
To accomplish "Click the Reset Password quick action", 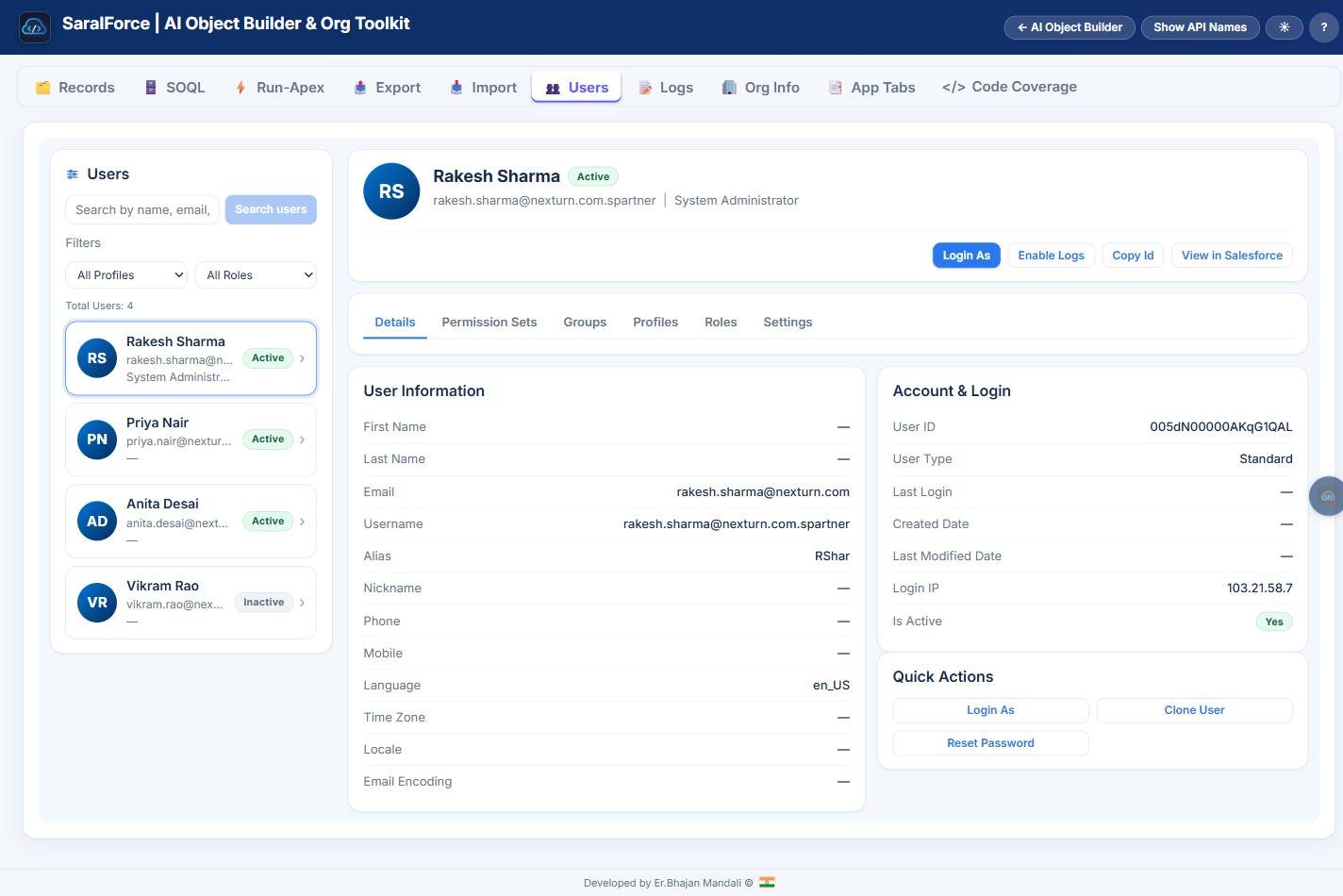I will (x=990, y=743).
